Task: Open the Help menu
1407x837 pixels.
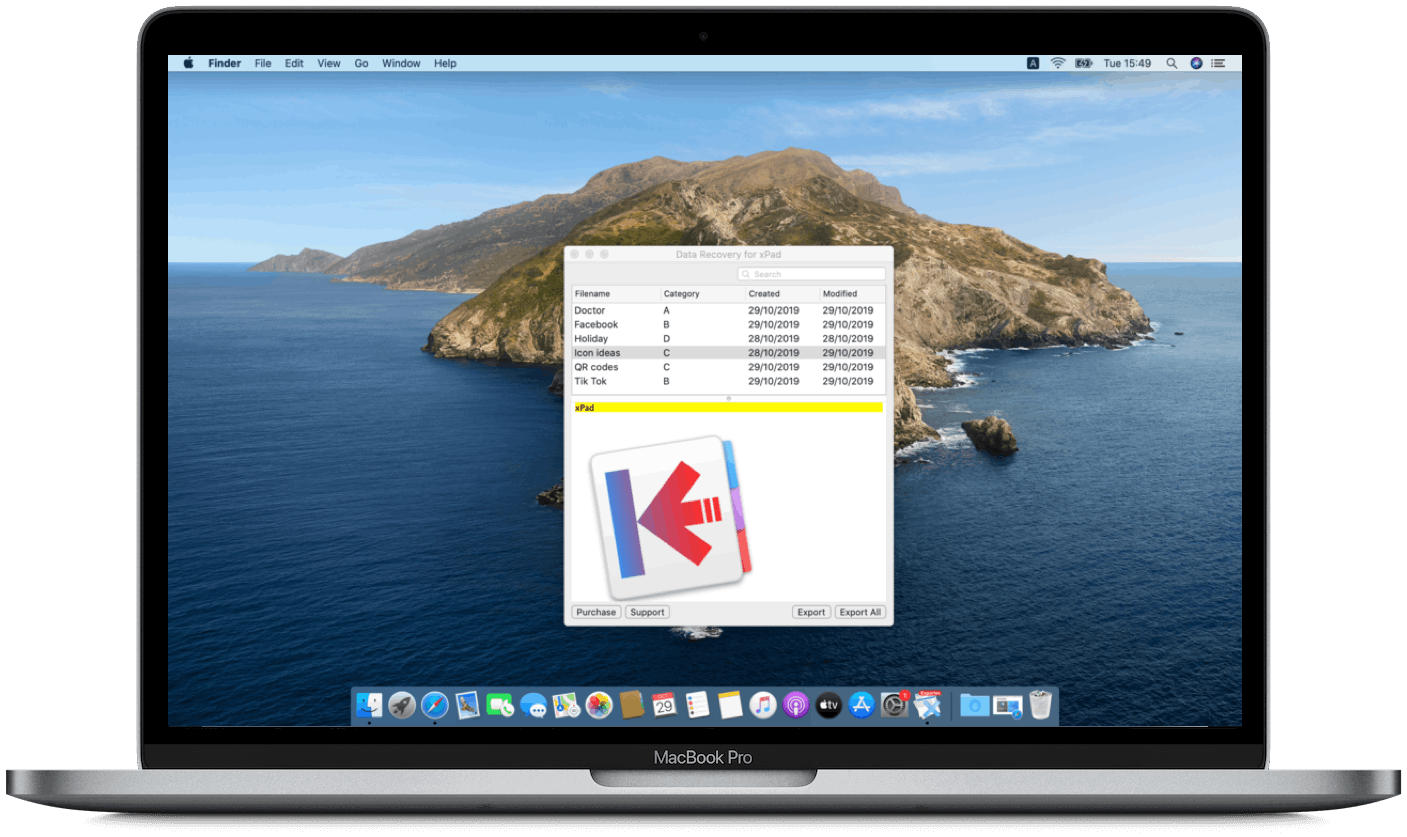Action: tap(445, 63)
